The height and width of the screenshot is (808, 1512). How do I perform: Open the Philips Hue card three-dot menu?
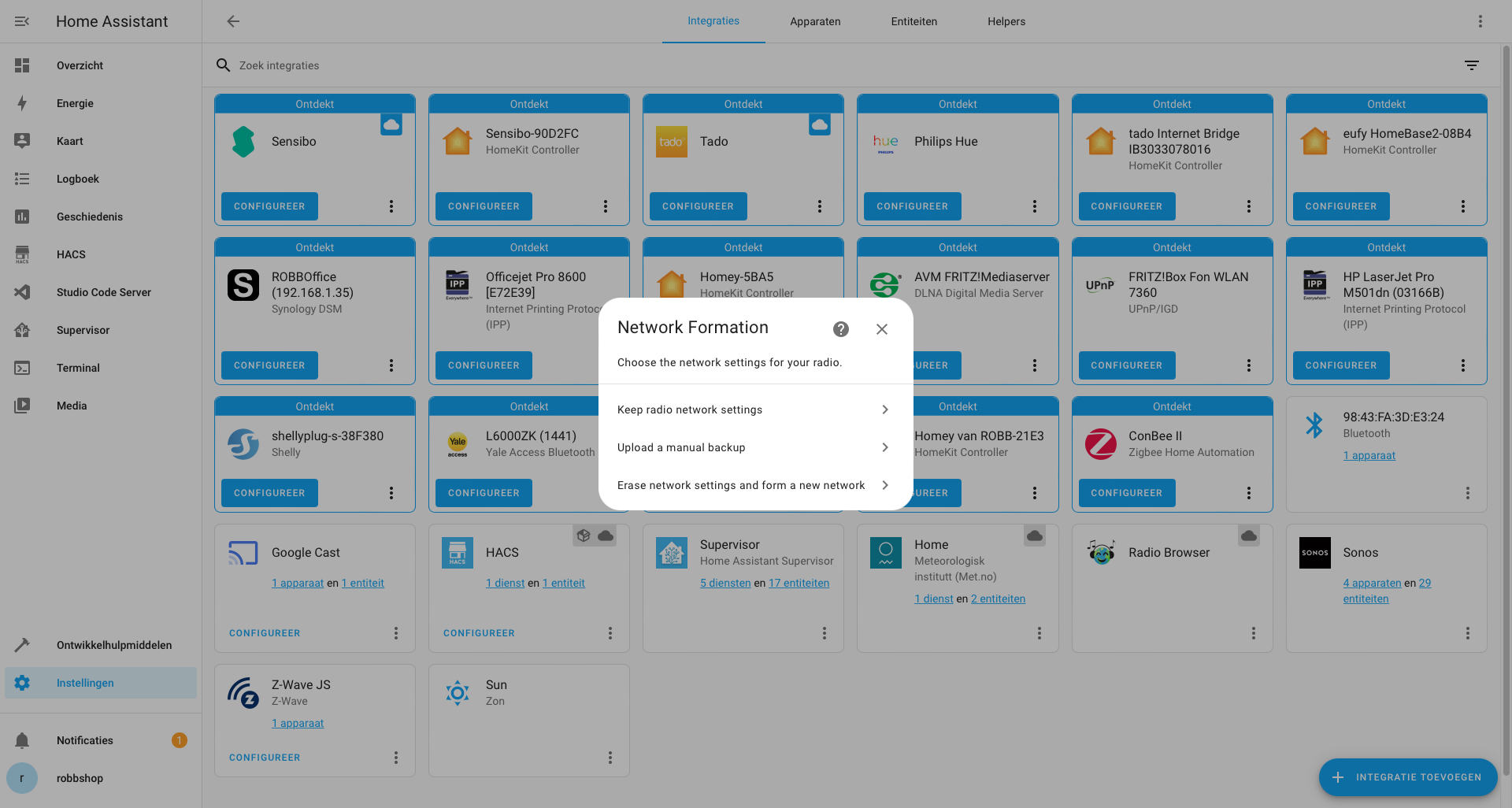coord(1035,206)
